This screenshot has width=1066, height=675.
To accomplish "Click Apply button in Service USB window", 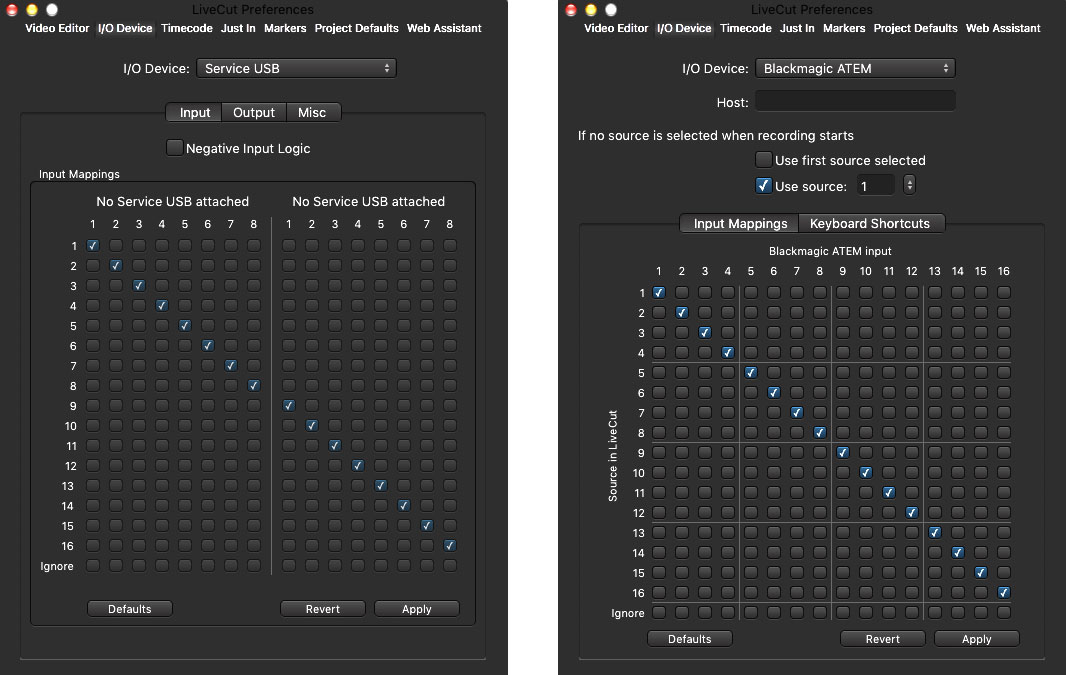I will tap(417, 609).
